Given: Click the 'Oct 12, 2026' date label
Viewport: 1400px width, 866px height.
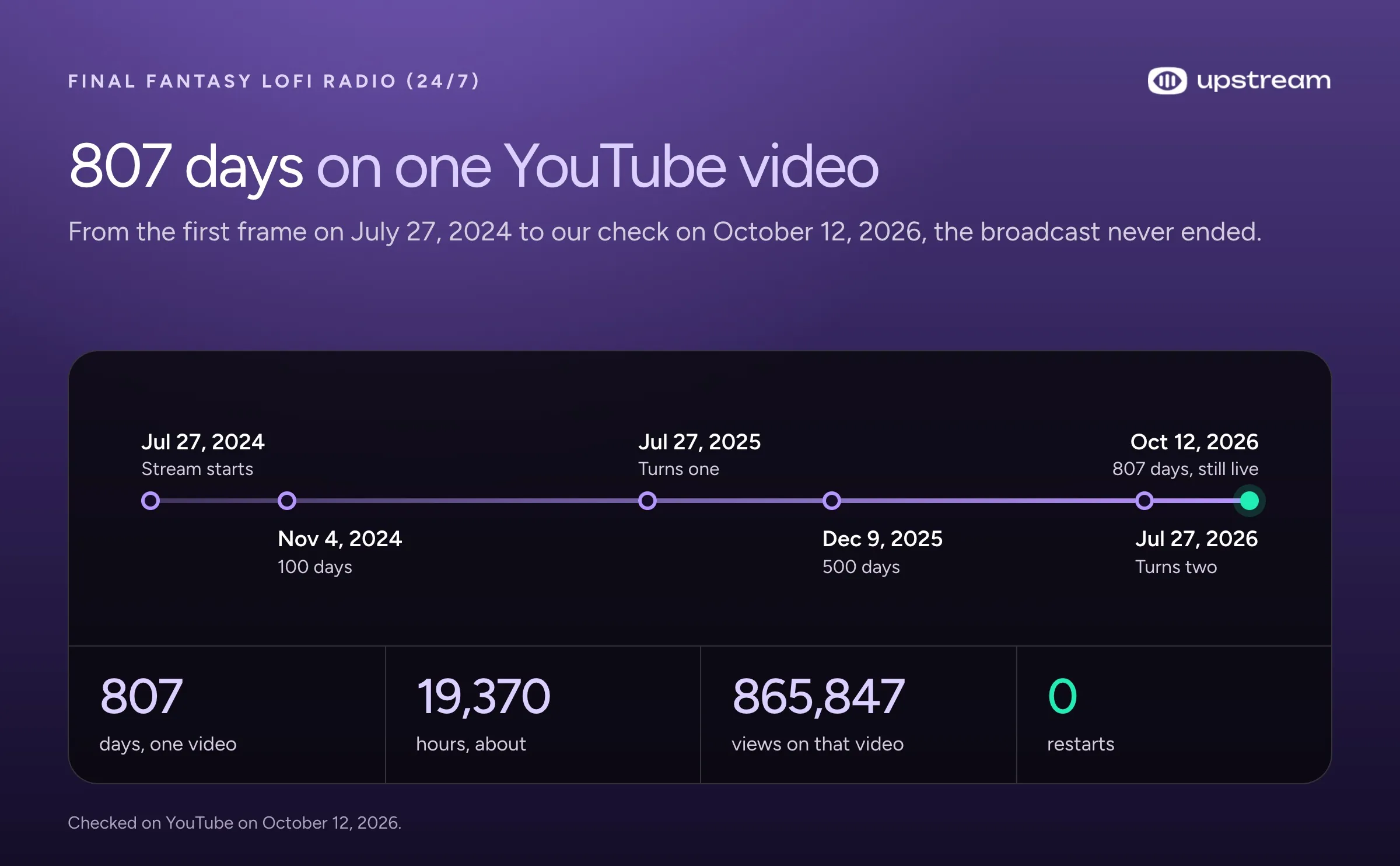Looking at the screenshot, I should click(x=1194, y=442).
